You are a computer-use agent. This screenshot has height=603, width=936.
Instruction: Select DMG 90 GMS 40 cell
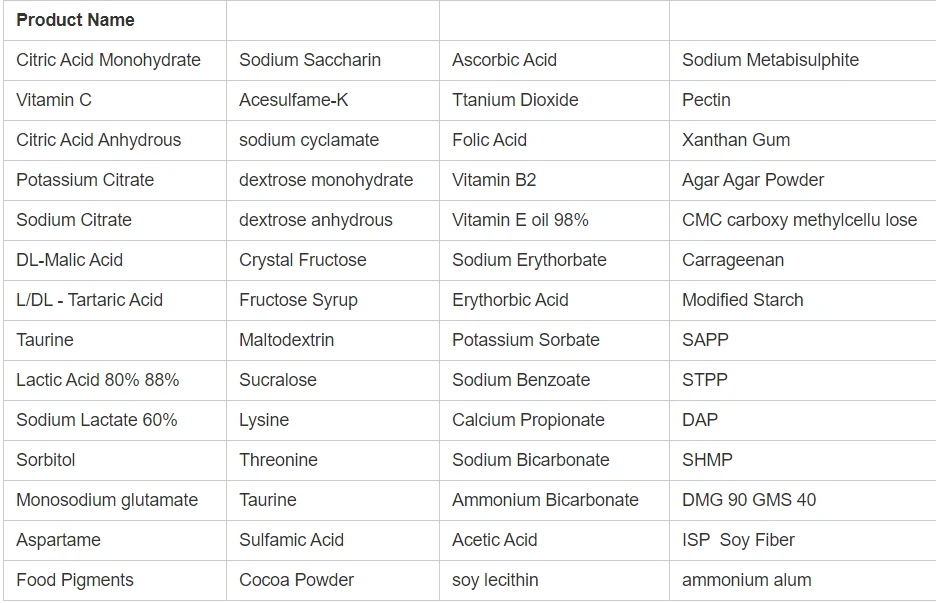tap(749, 500)
